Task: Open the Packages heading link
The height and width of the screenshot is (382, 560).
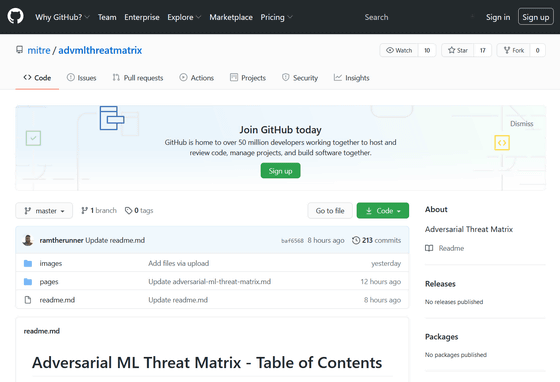Action: click(441, 337)
